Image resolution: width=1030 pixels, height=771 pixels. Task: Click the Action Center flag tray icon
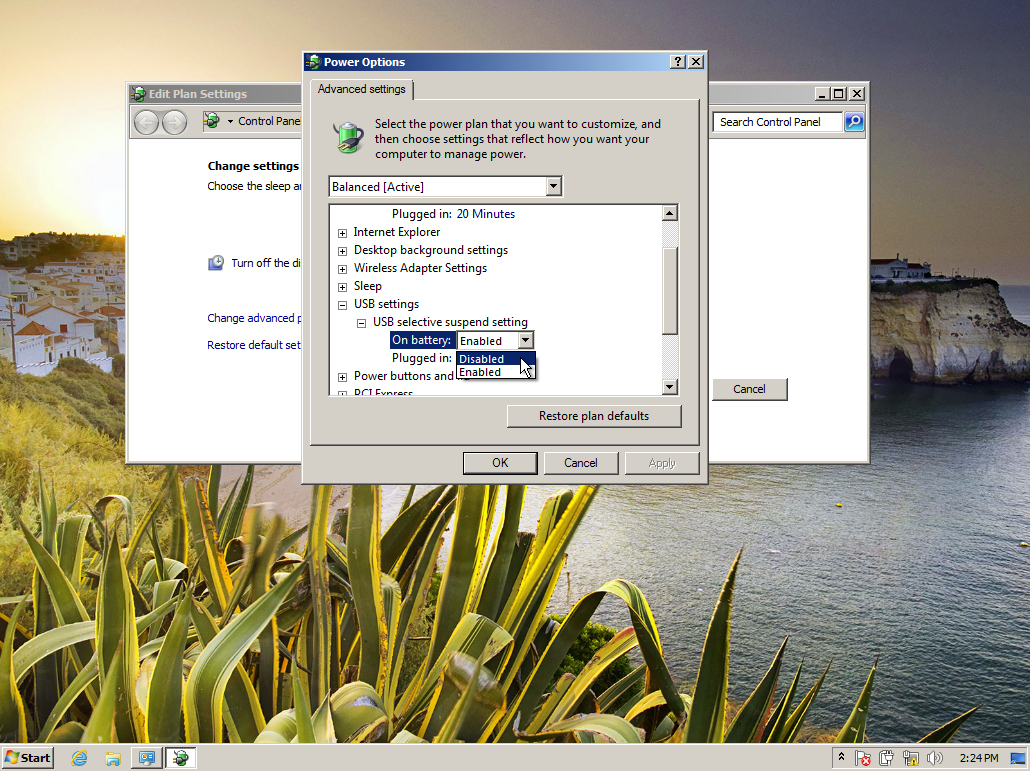click(863, 758)
